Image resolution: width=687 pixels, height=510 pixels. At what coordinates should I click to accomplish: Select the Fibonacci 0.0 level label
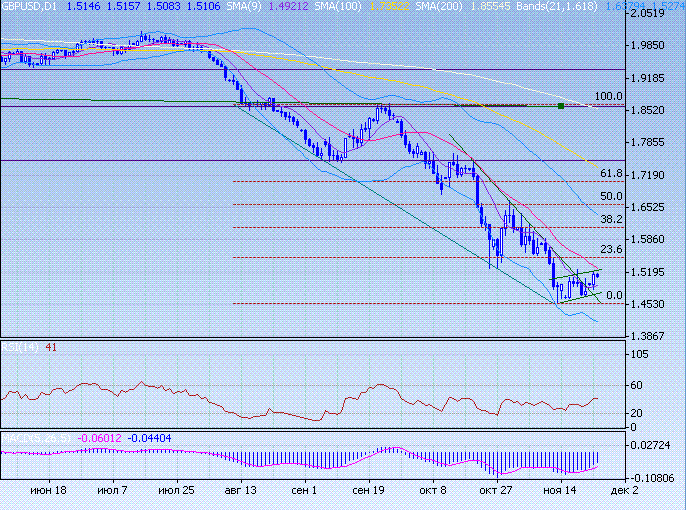(x=615, y=296)
